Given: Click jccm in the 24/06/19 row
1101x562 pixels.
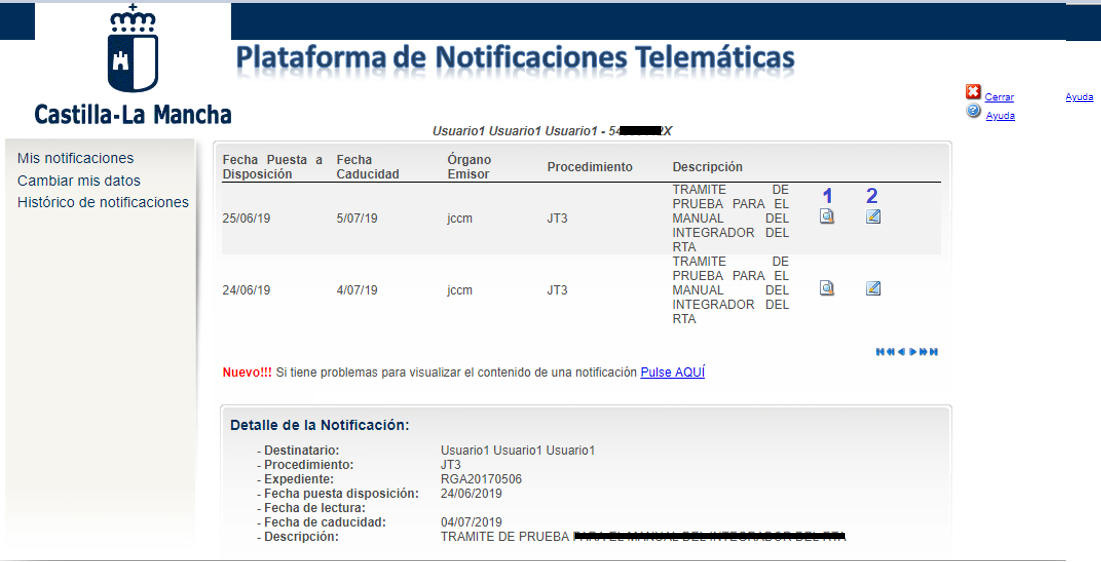Looking at the screenshot, I should point(460,290).
